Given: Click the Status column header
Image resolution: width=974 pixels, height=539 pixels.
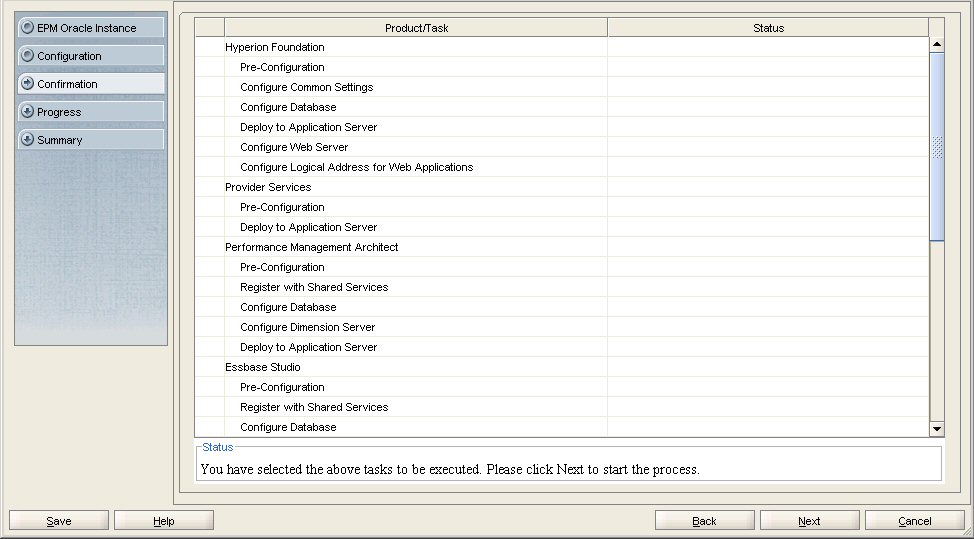Looking at the screenshot, I should 768,28.
